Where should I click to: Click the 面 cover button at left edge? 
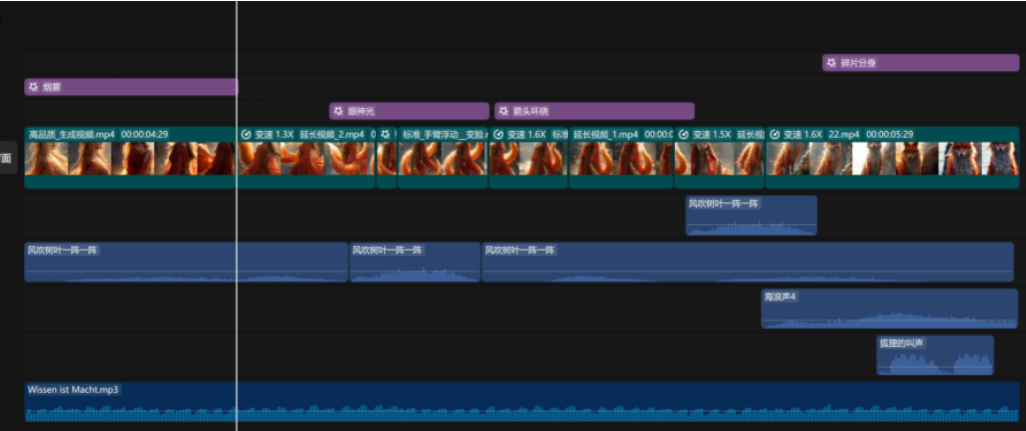coord(7,158)
